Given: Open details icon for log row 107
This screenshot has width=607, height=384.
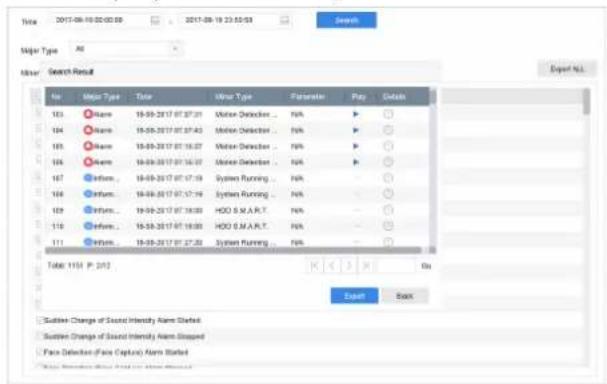Looking at the screenshot, I should (388, 178).
